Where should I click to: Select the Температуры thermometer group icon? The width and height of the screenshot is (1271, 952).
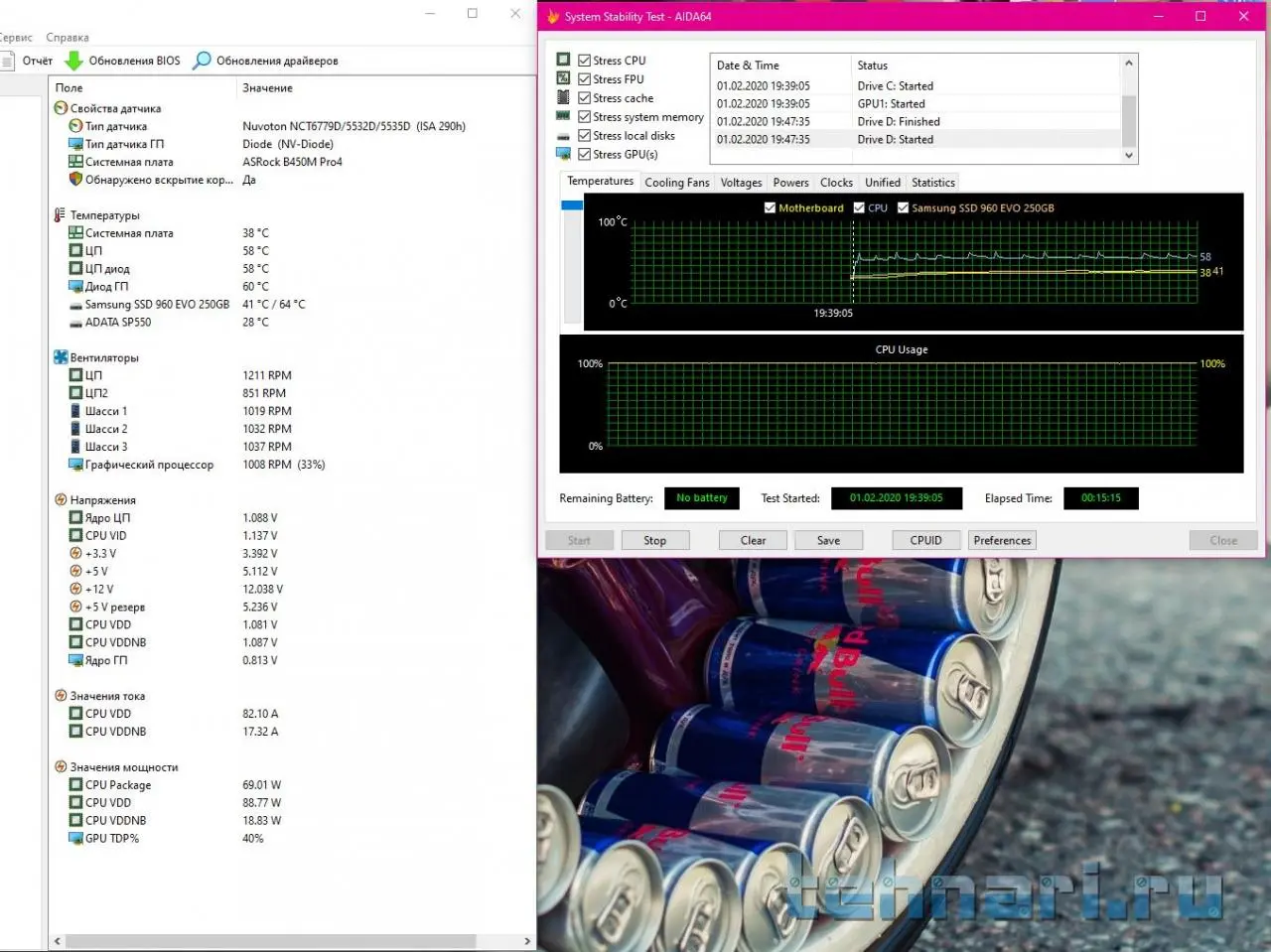point(61,215)
